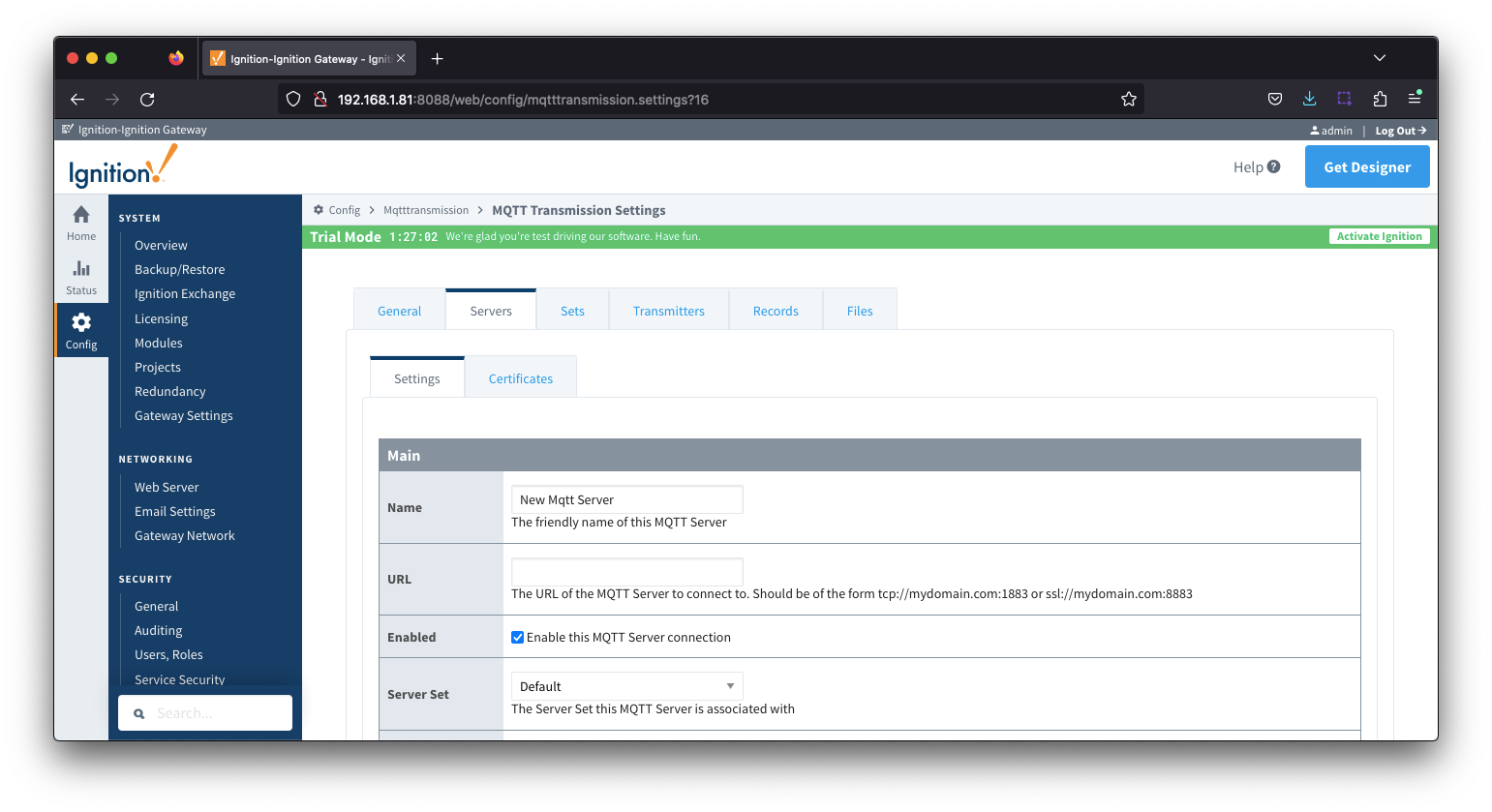Open the Certificates sub-tab

click(x=520, y=378)
